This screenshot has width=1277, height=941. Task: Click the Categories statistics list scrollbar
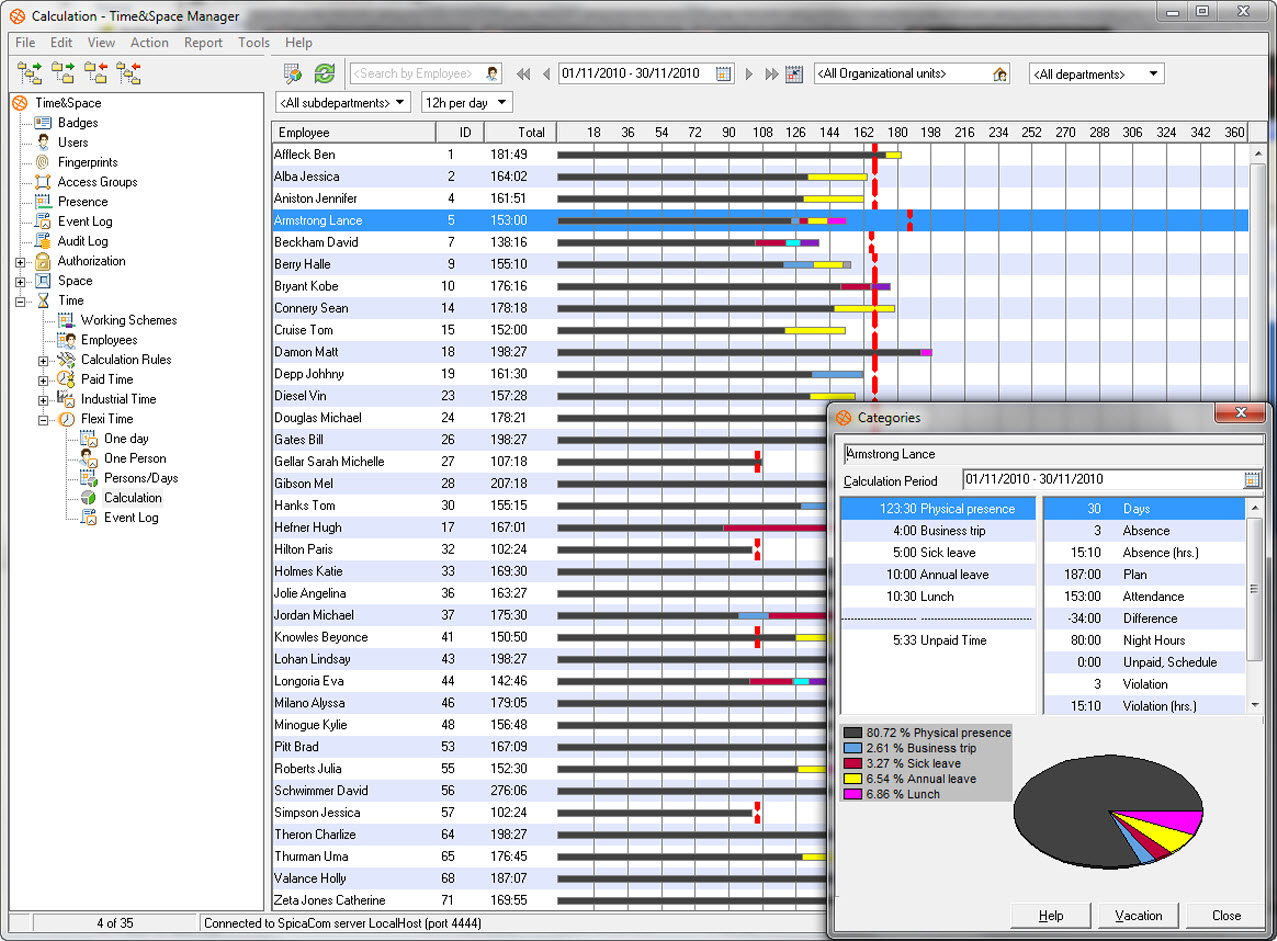[x=1255, y=607]
